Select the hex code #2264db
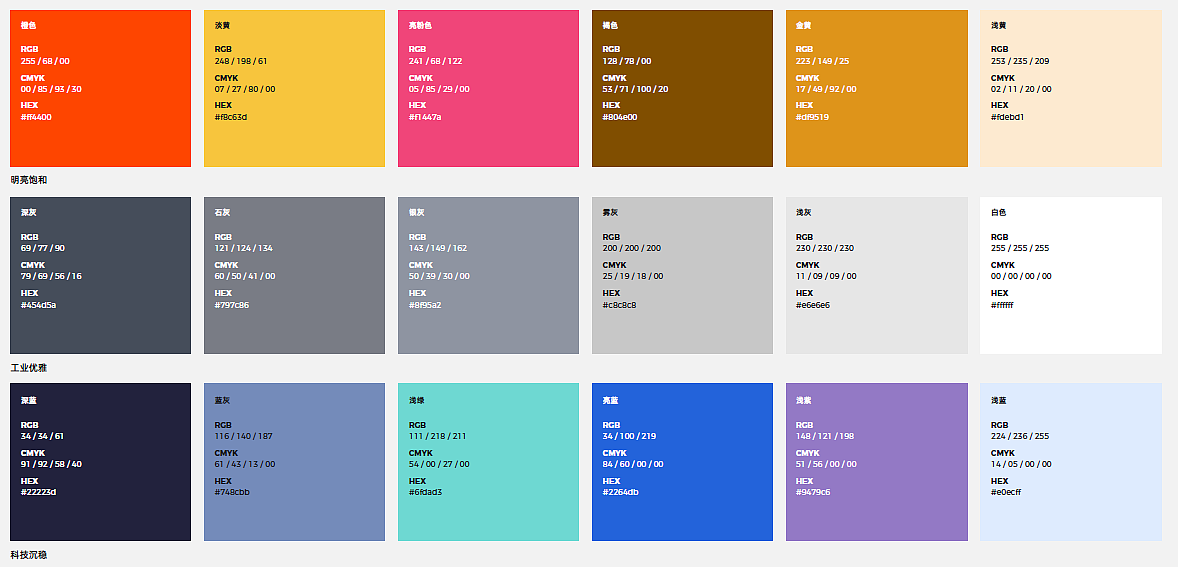This screenshot has height=567, width=1178. pyautogui.click(x=621, y=492)
